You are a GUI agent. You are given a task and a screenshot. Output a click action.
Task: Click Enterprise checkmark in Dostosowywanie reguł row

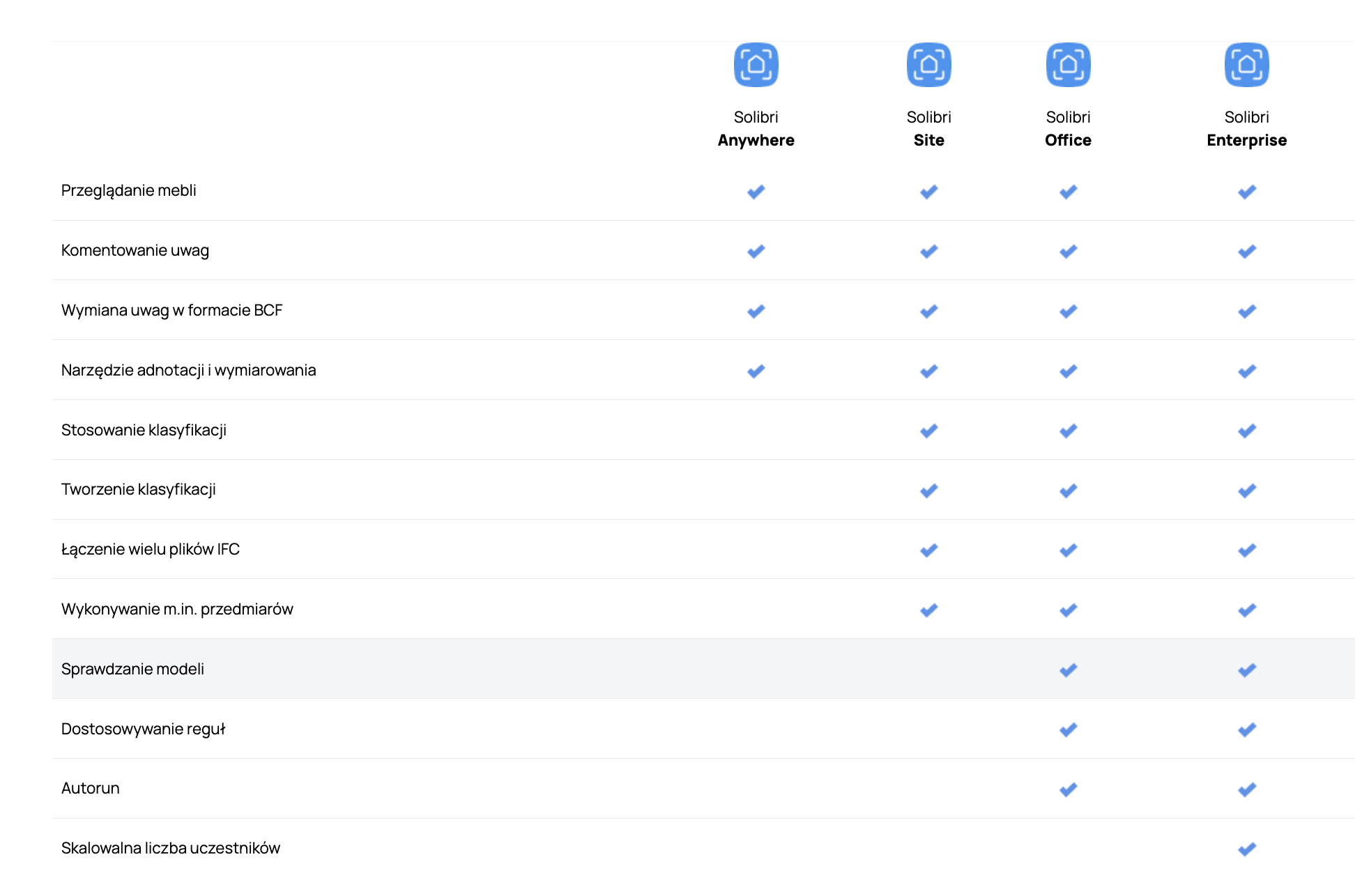(x=1246, y=730)
